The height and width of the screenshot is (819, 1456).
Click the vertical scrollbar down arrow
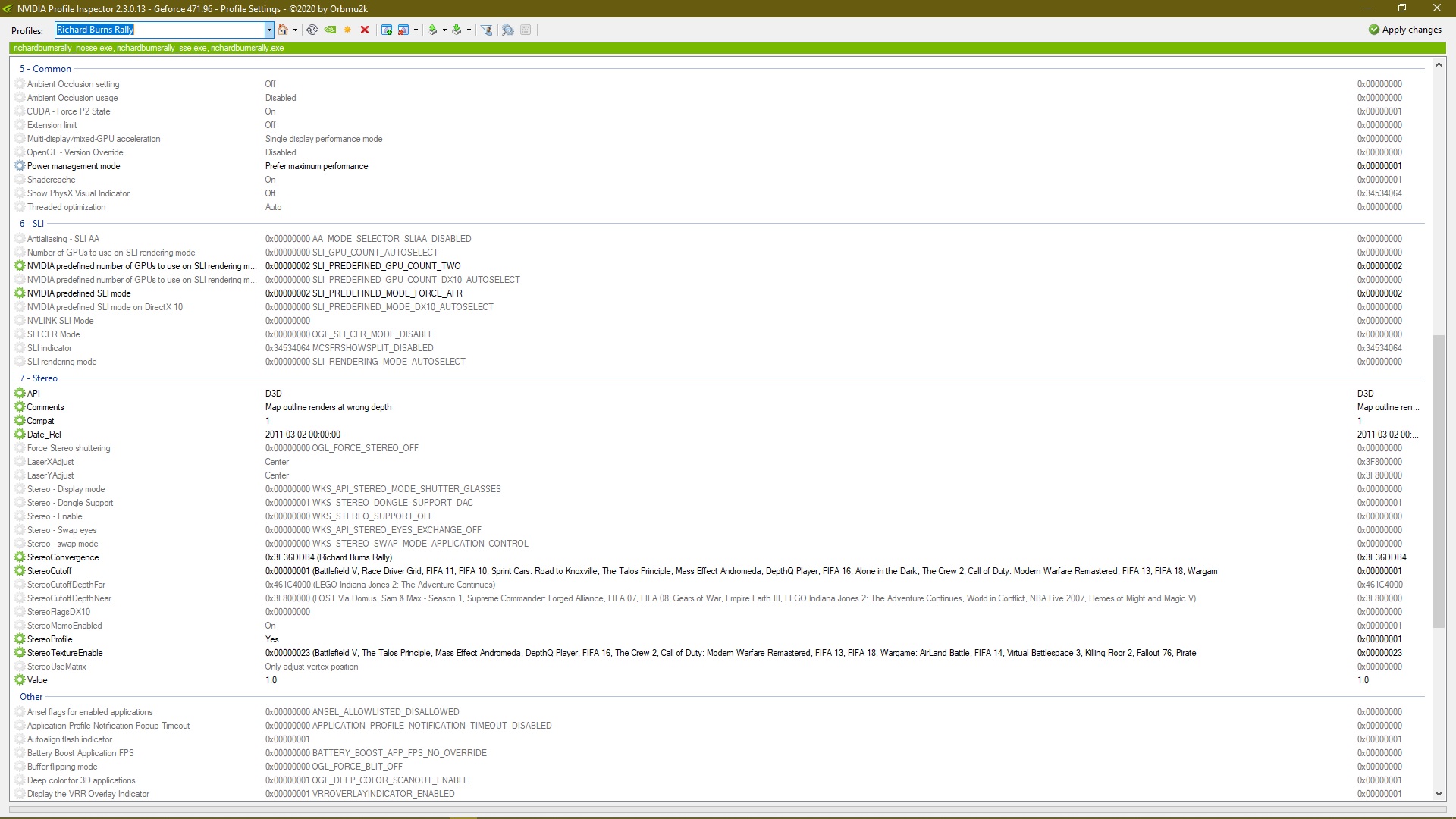click(x=1439, y=794)
